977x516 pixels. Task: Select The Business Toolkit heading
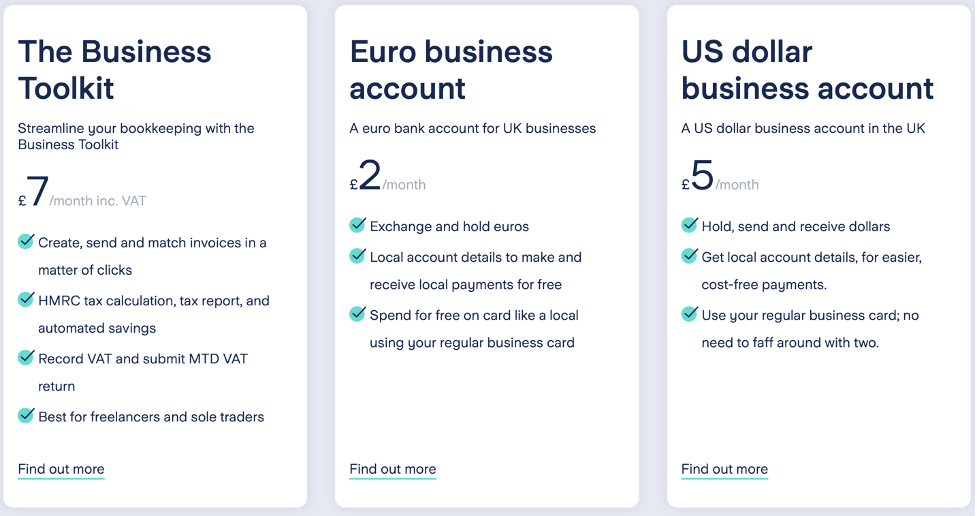pos(115,70)
